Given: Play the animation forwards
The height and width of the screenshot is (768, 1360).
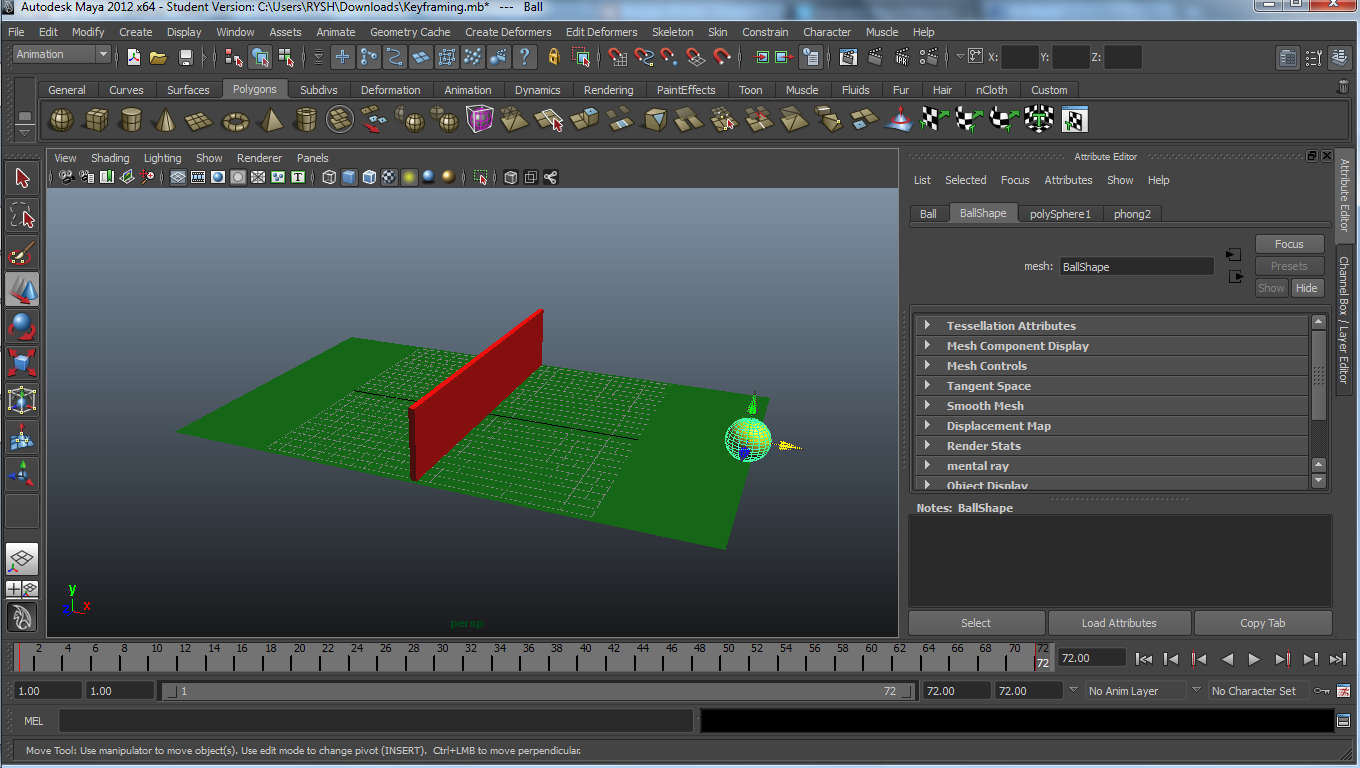Looking at the screenshot, I should [x=1254, y=659].
